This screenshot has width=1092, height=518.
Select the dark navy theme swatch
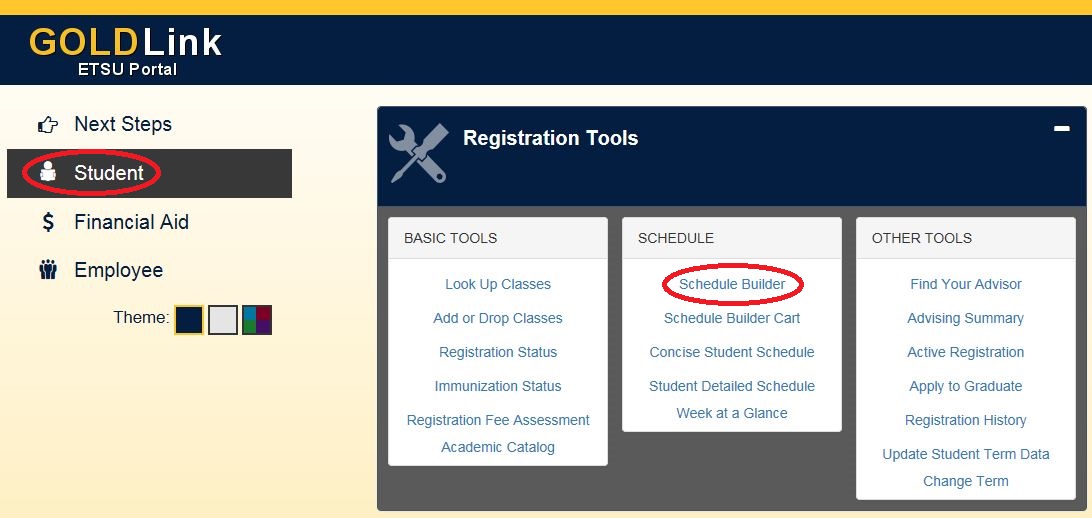[x=189, y=320]
